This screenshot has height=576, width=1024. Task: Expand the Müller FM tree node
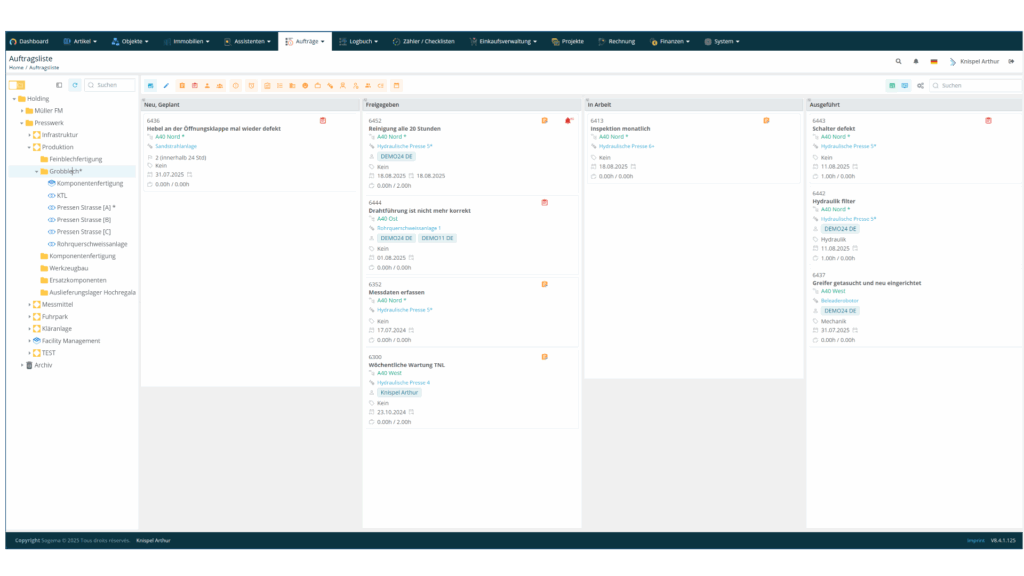(x=22, y=111)
